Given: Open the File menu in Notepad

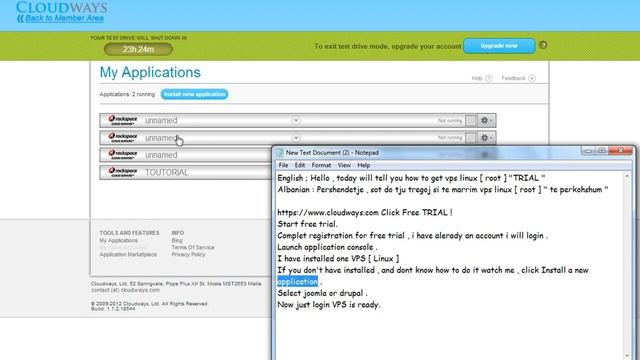Looking at the screenshot, I should tap(283, 165).
